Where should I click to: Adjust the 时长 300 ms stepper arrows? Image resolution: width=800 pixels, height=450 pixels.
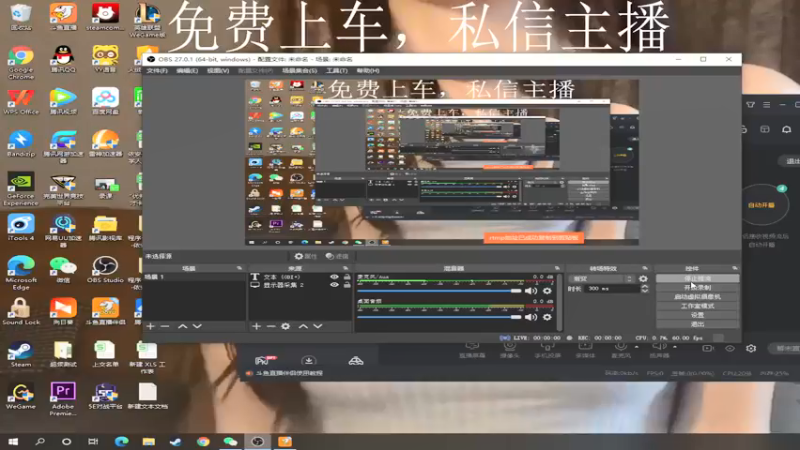pyautogui.click(x=644, y=288)
